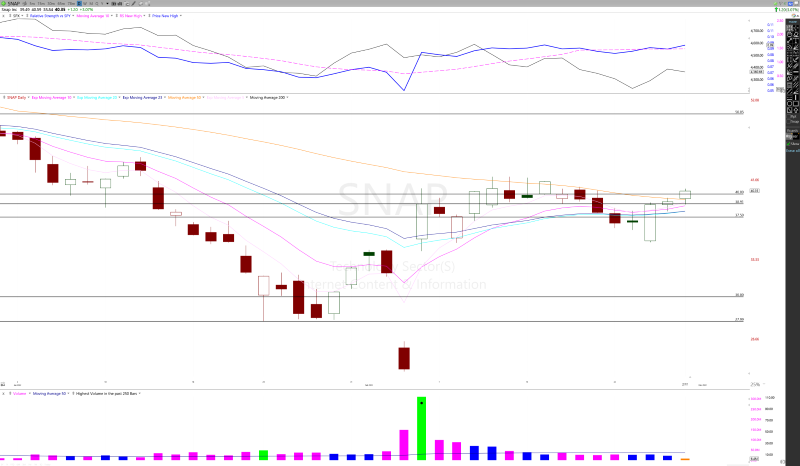Click Moving Average 50 label in volume pane

(49, 394)
